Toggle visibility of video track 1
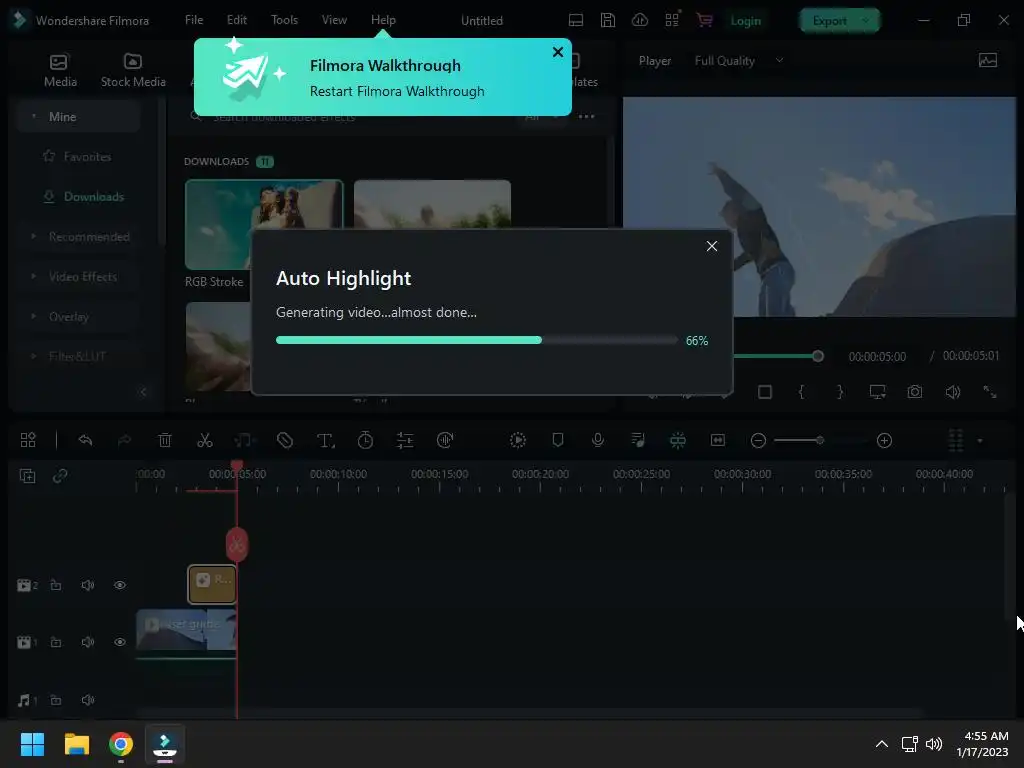Viewport: 1024px width, 768px height. coord(120,642)
